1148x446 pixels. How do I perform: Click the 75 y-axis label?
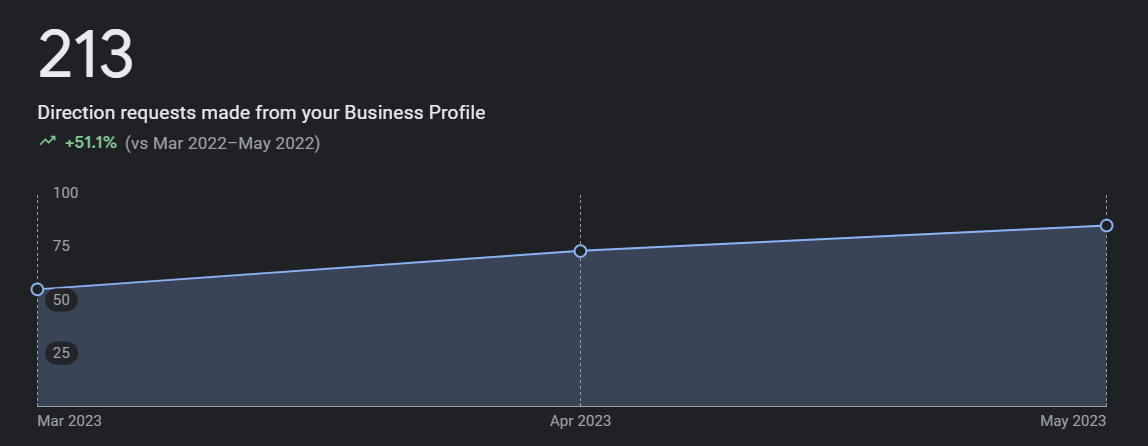tap(61, 246)
